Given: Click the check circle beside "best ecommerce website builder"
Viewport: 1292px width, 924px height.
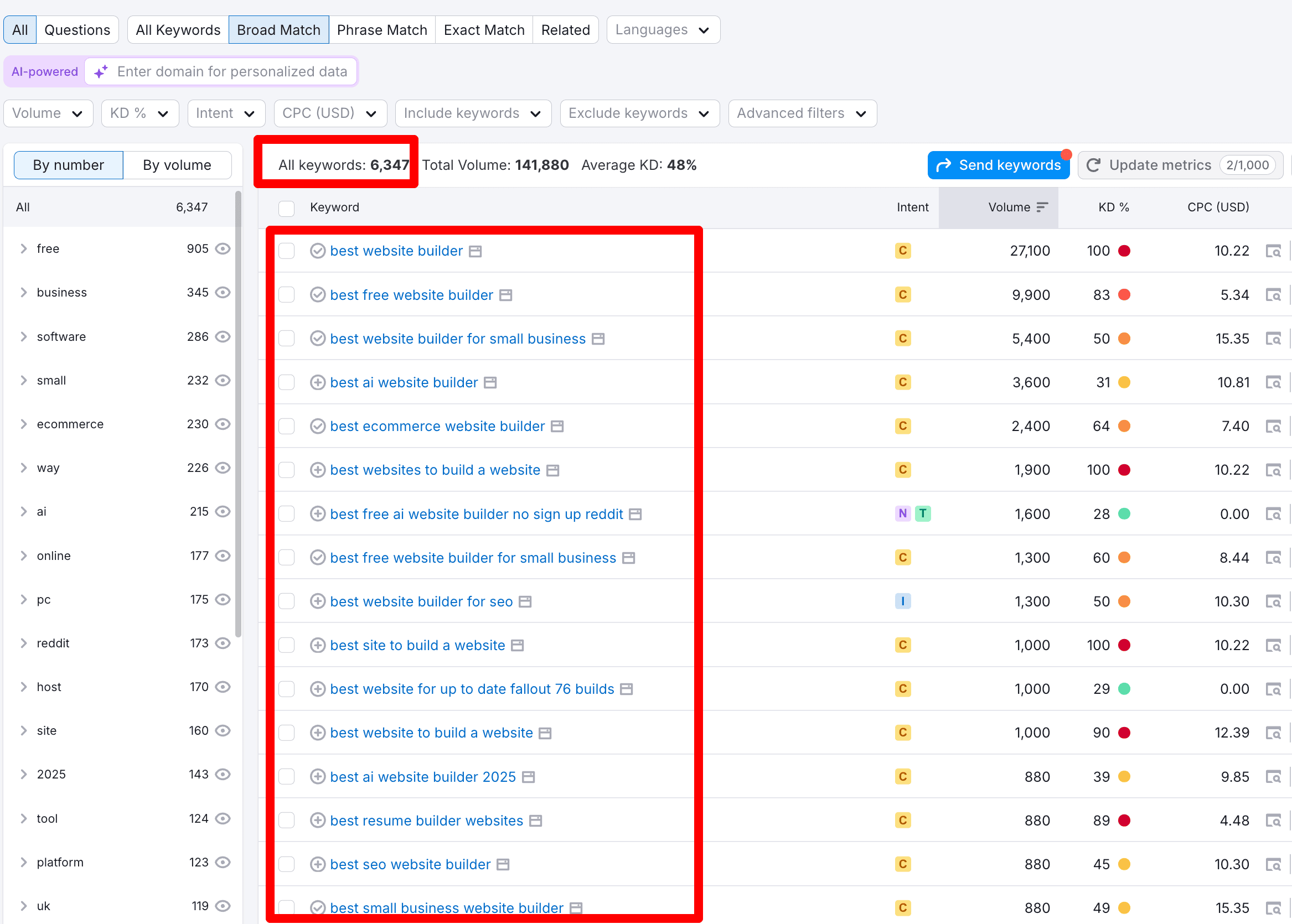Looking at the screenshot, I should [318, 425].
